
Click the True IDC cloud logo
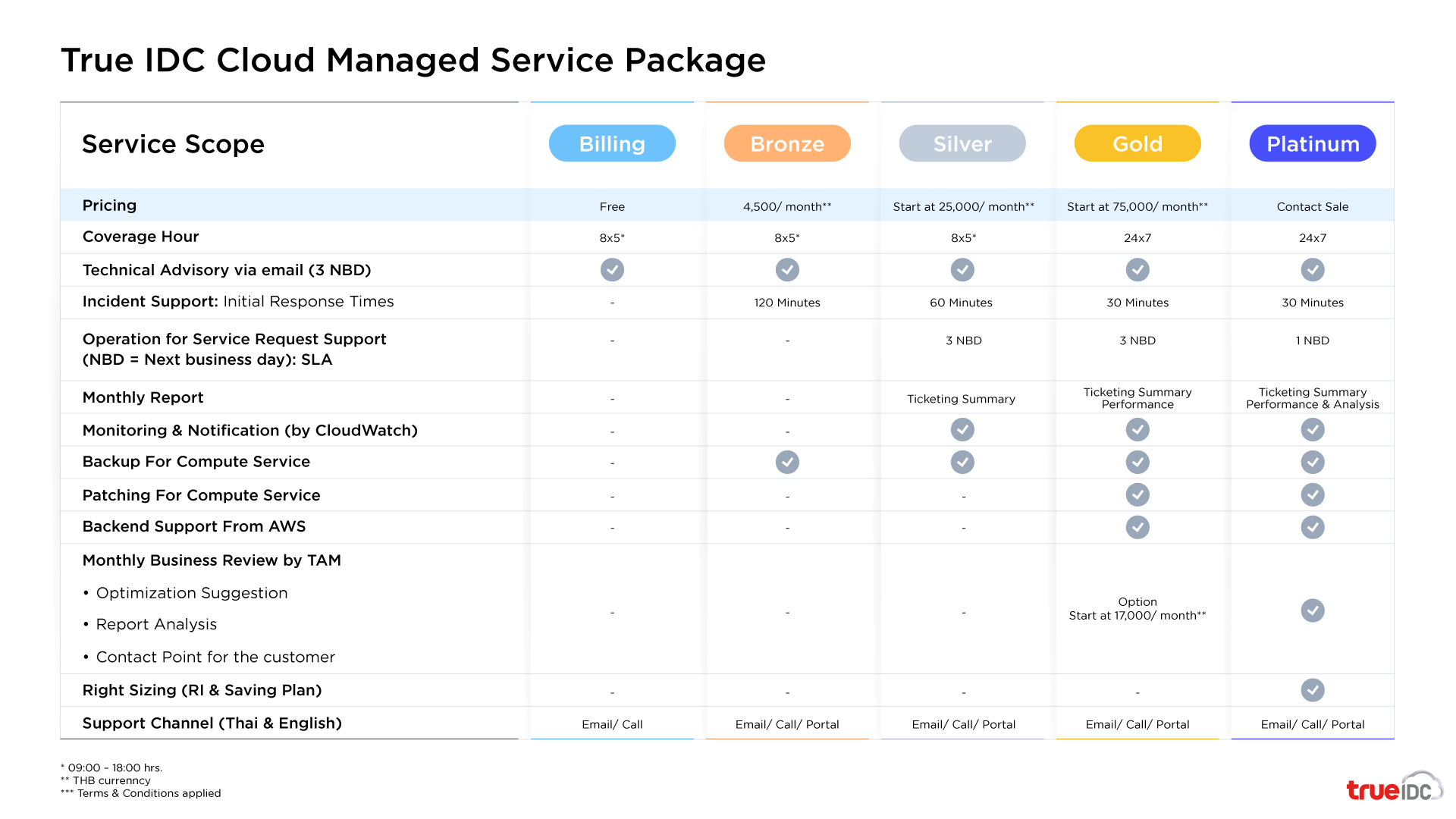(x=1392, y=789)
